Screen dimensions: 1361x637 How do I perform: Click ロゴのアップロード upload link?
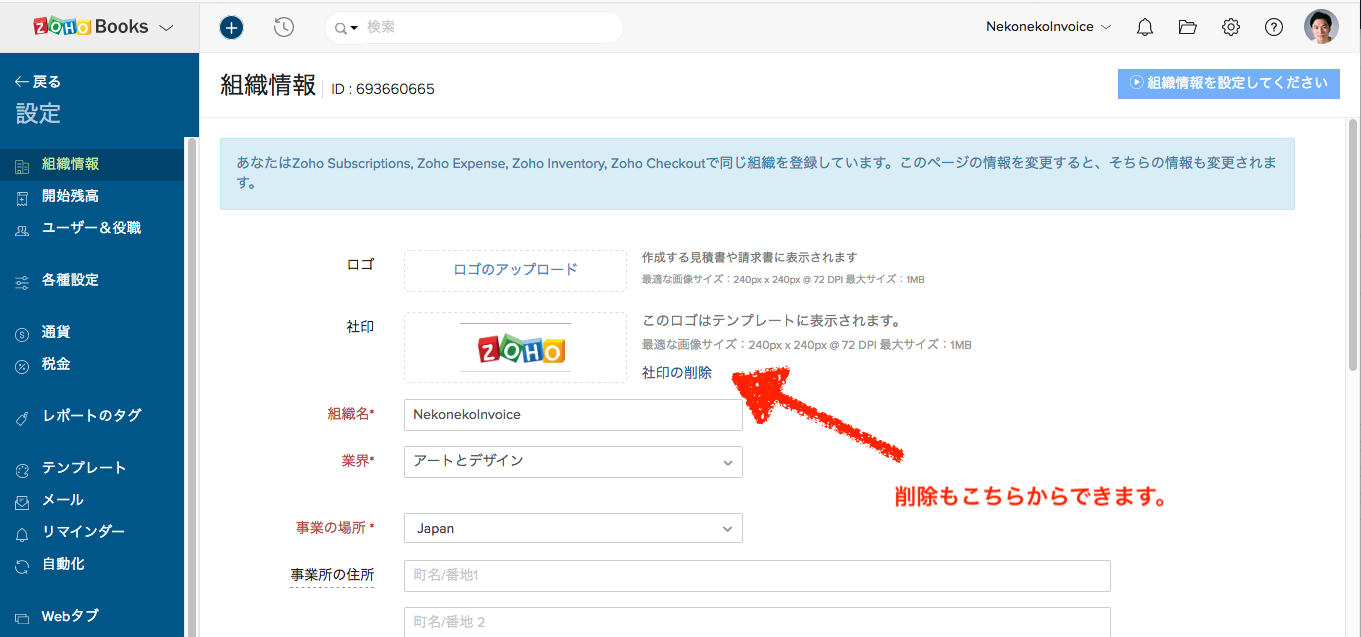pos(515,270)
